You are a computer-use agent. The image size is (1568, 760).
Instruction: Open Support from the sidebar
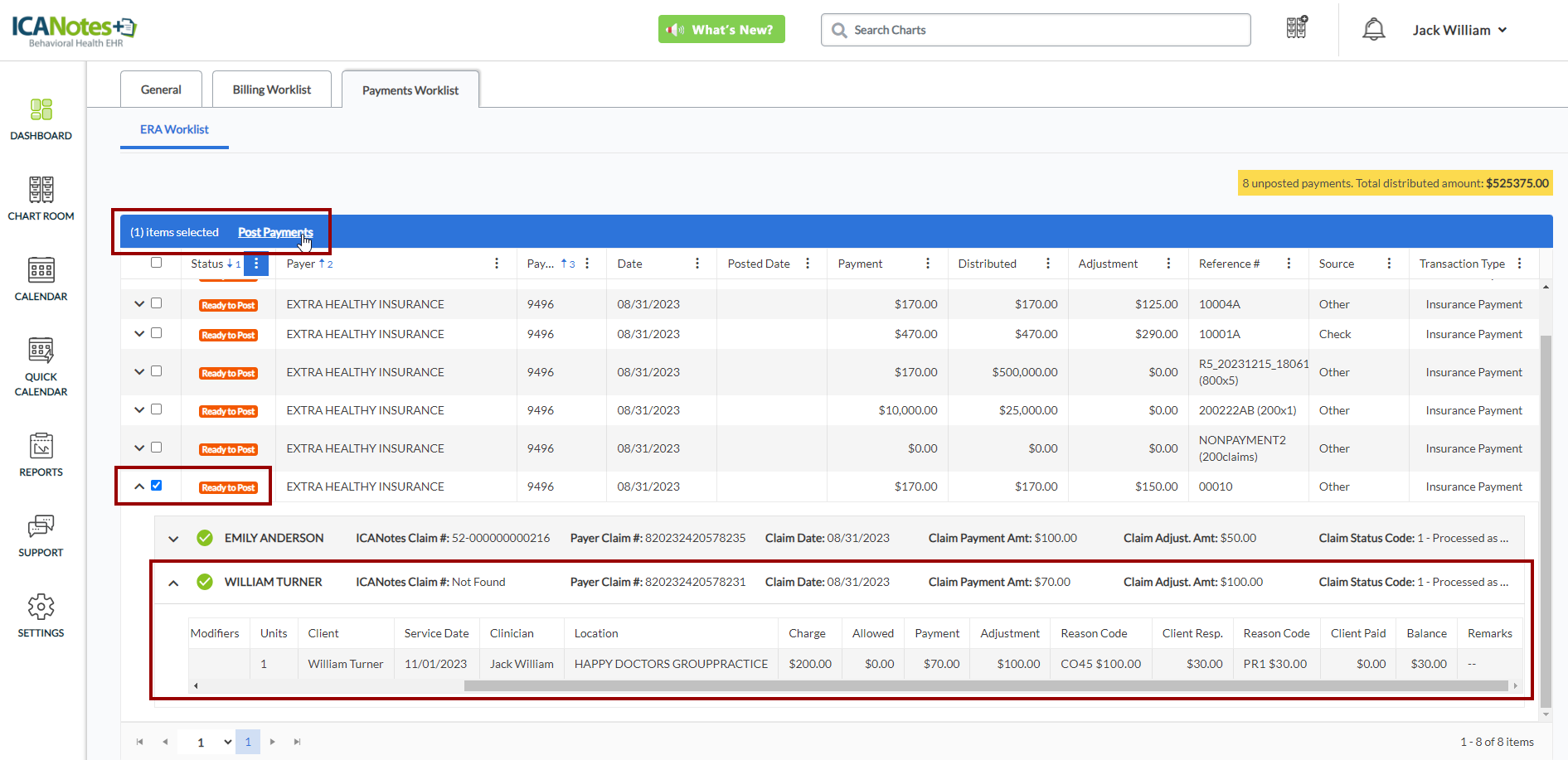(x=41, y=535)
